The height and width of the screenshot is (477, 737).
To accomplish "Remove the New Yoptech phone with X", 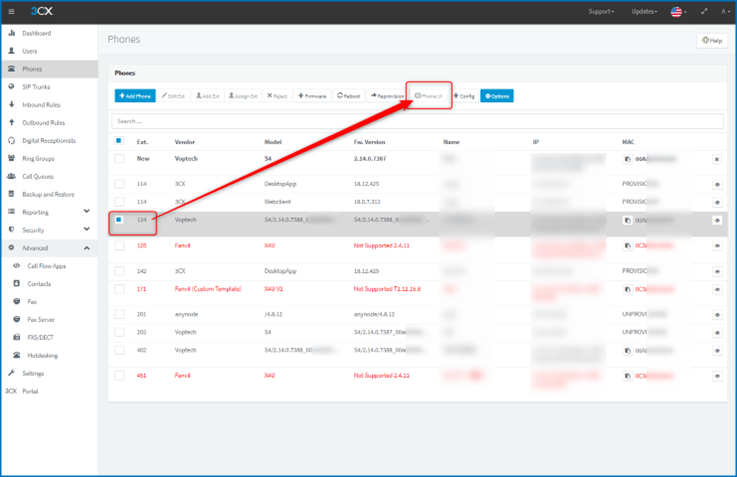I will click(717, 159).
